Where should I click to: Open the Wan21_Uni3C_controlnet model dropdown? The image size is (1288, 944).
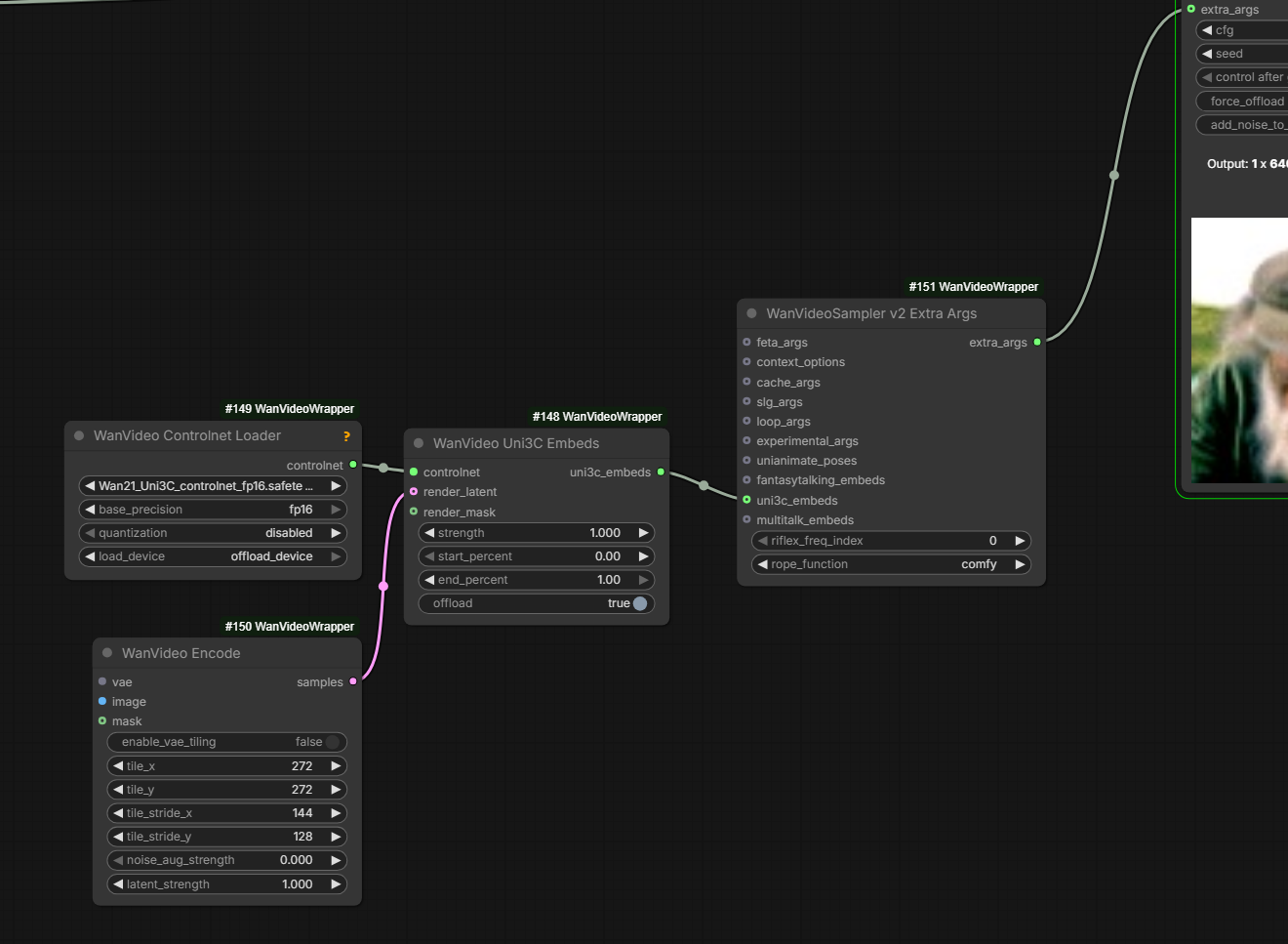click(213, 486)
